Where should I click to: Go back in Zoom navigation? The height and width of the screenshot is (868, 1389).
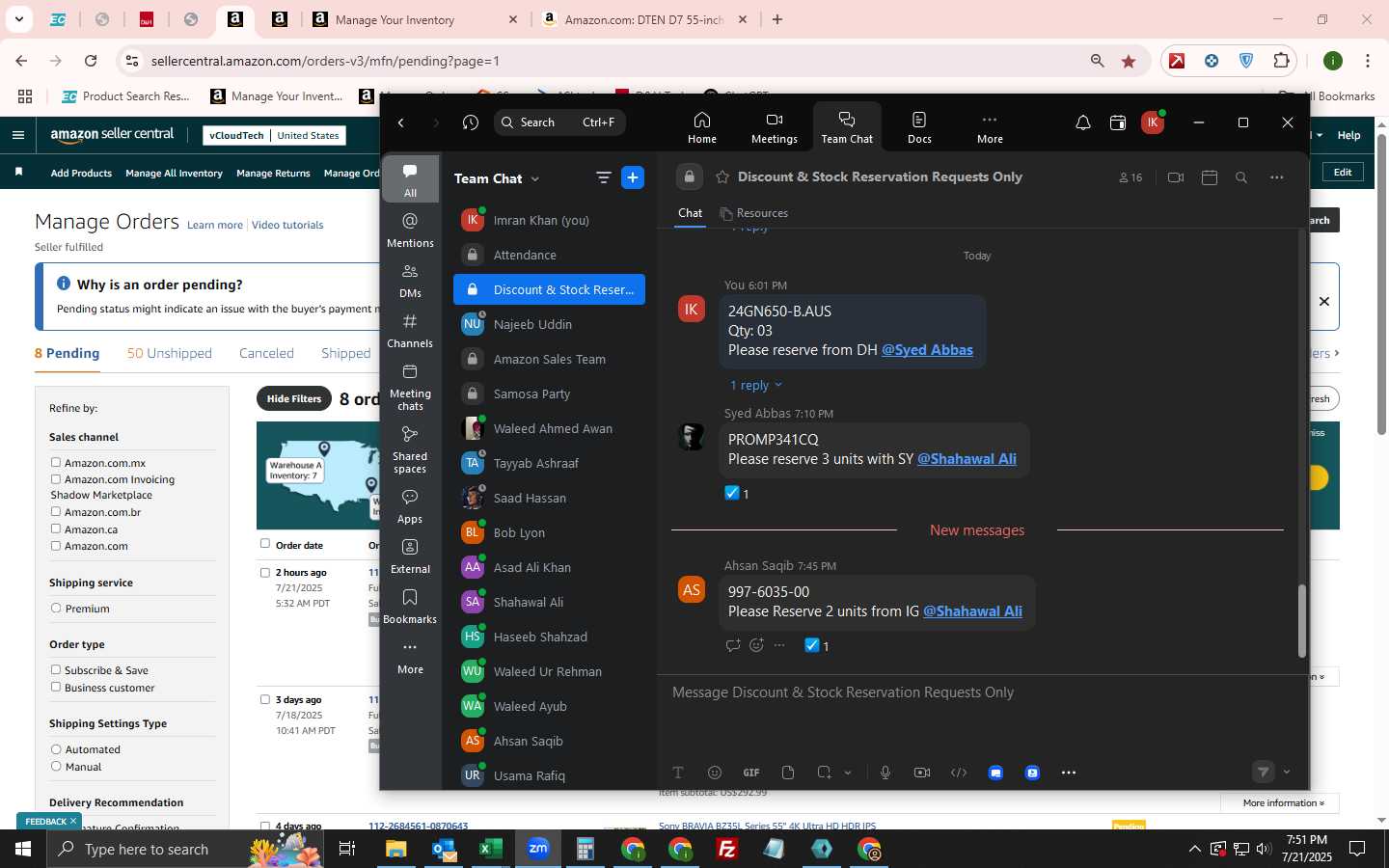coord(401,122)
